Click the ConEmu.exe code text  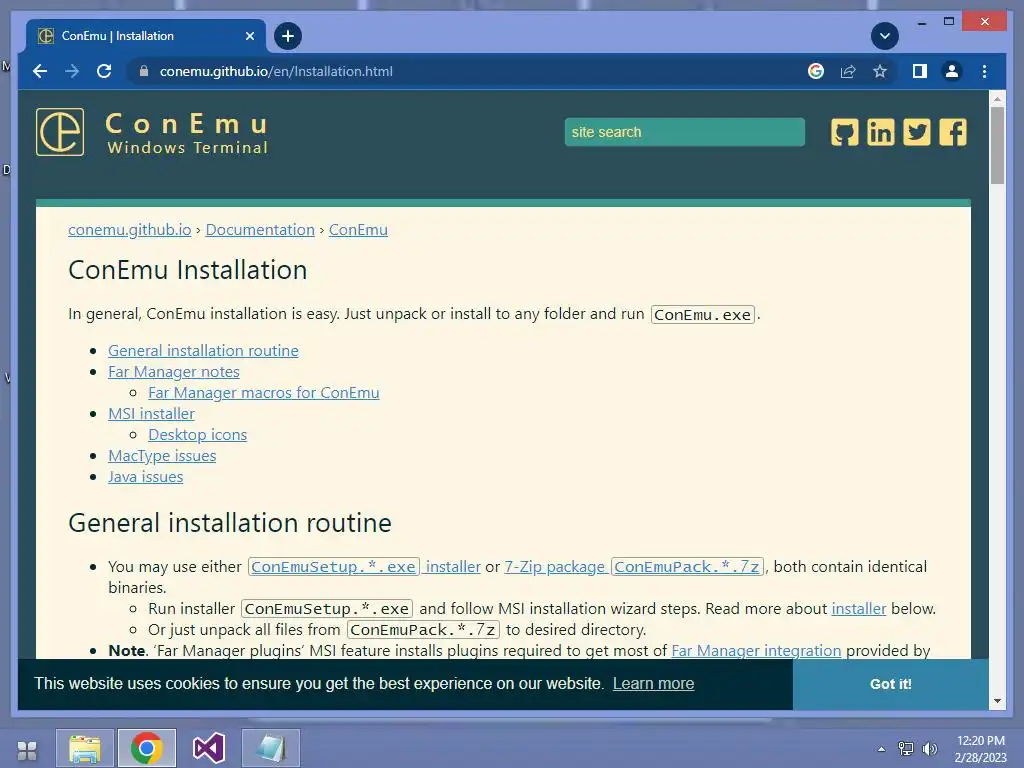702,315
